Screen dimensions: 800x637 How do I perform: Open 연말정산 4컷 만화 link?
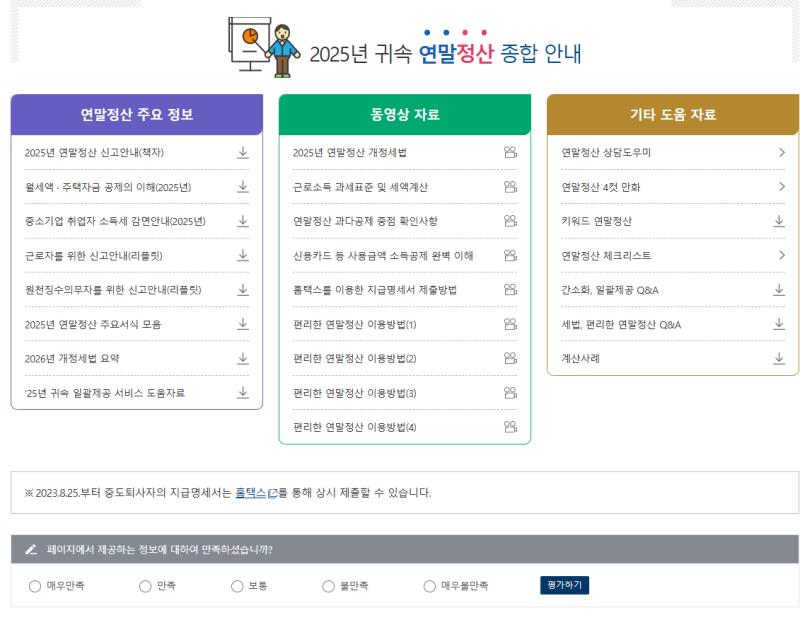coord(601,187)
